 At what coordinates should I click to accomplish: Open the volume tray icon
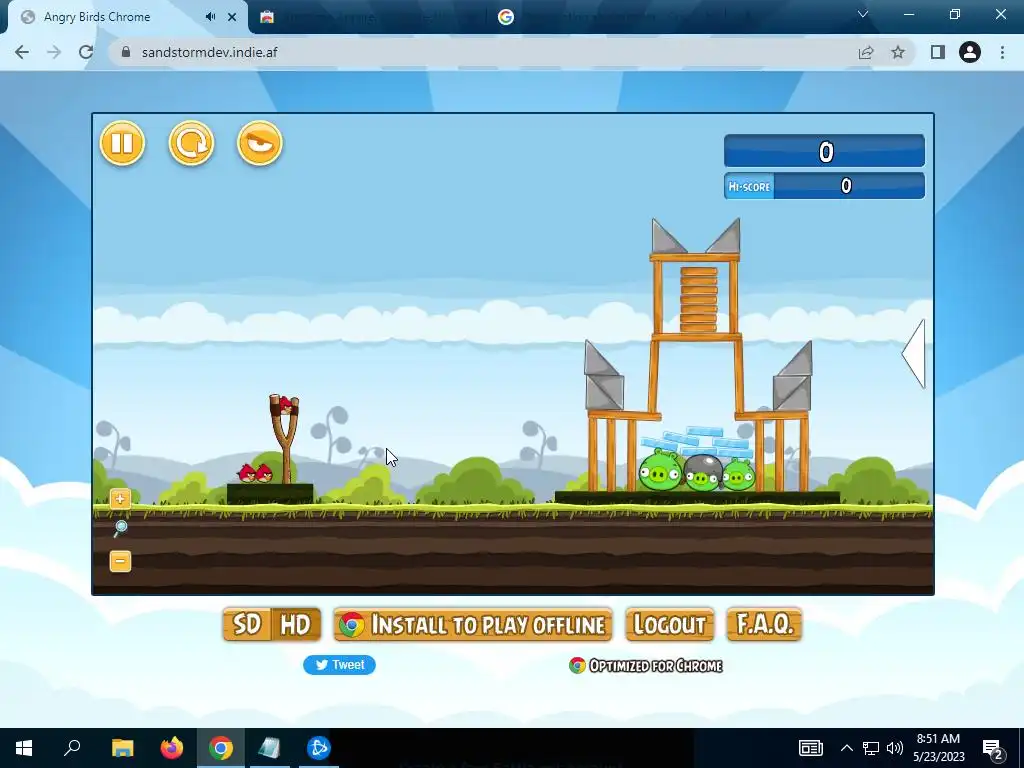point(895,748)
